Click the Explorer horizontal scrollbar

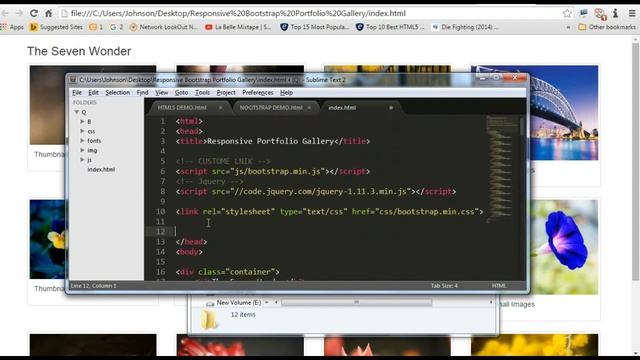click(x=356, y=302)
